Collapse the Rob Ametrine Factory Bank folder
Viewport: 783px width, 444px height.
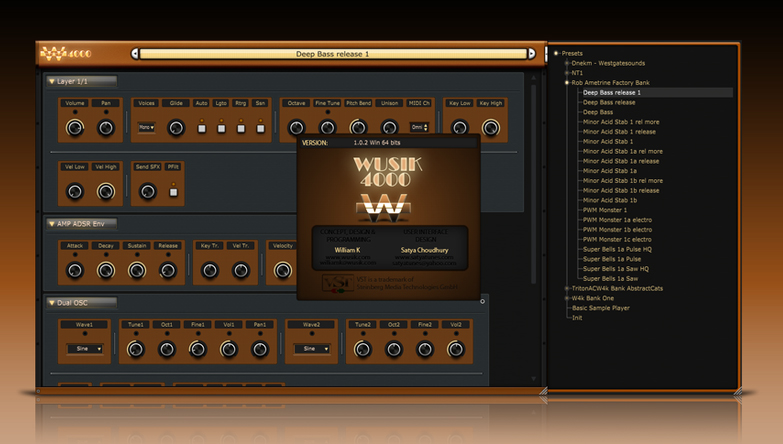pos(567,83)
